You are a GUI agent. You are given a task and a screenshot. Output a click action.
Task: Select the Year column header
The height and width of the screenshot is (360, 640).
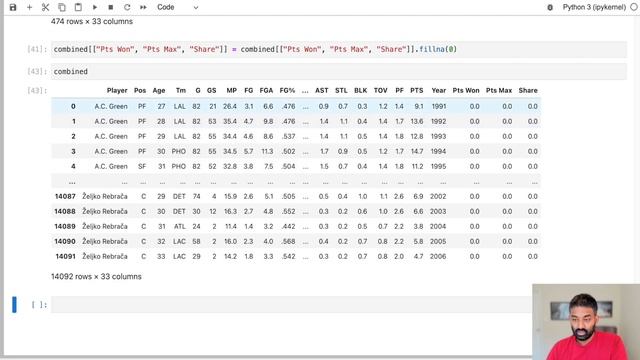coord(439,91)
